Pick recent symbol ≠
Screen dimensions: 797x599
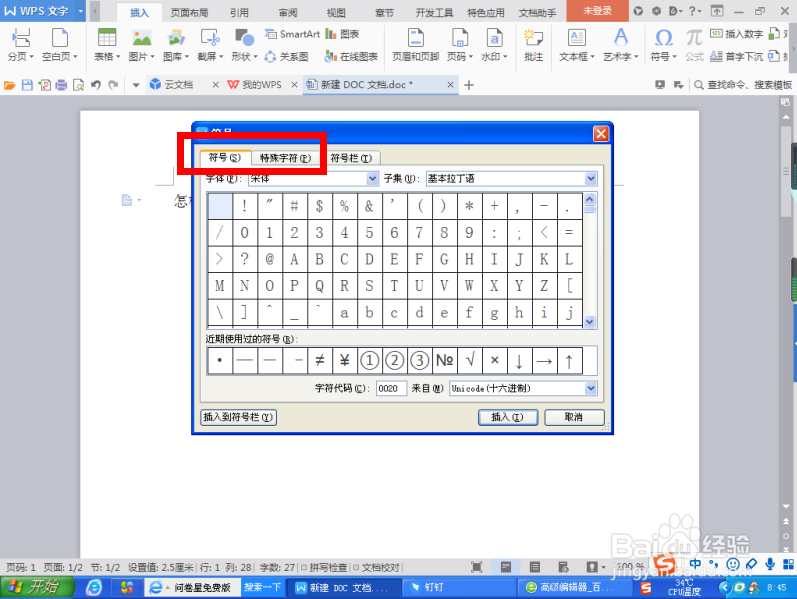[319, 361]
